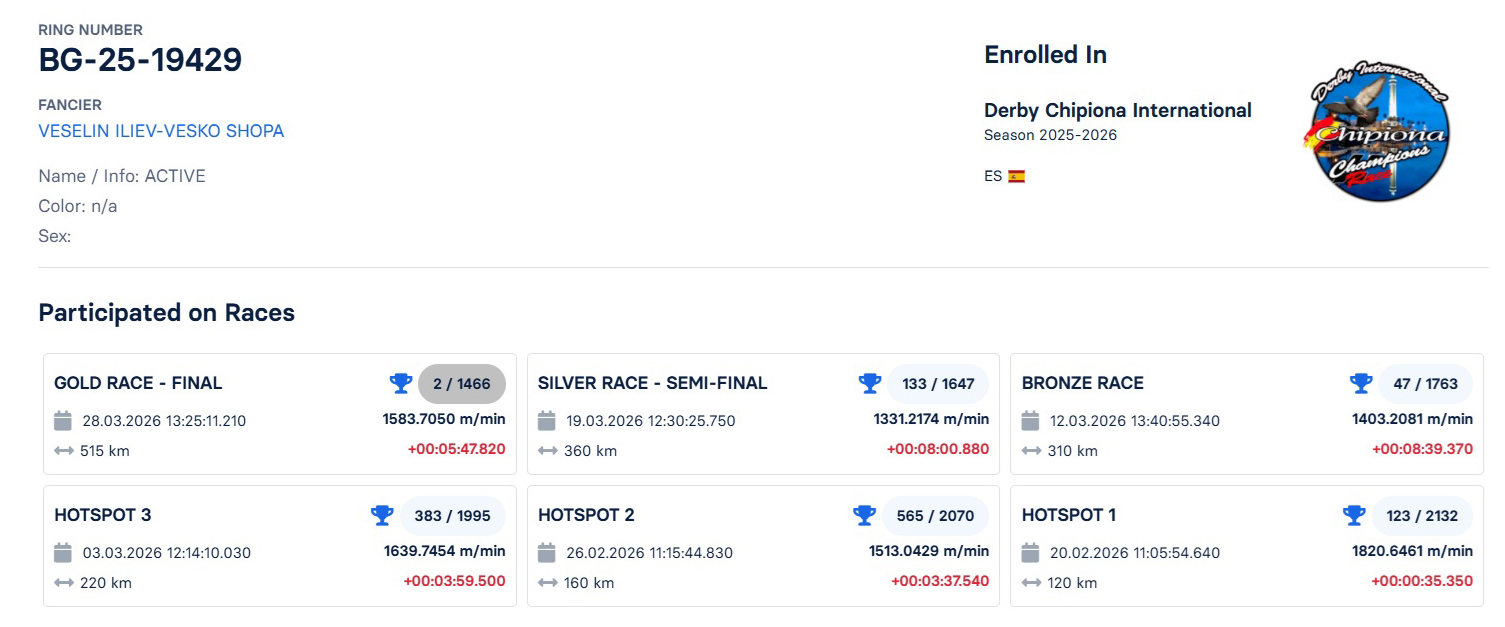Open the VESELIN ILIEV-VESKO SHOPA fancier link
The width and height of the screenshot is (1505, 627).
[x=161, y=130]
